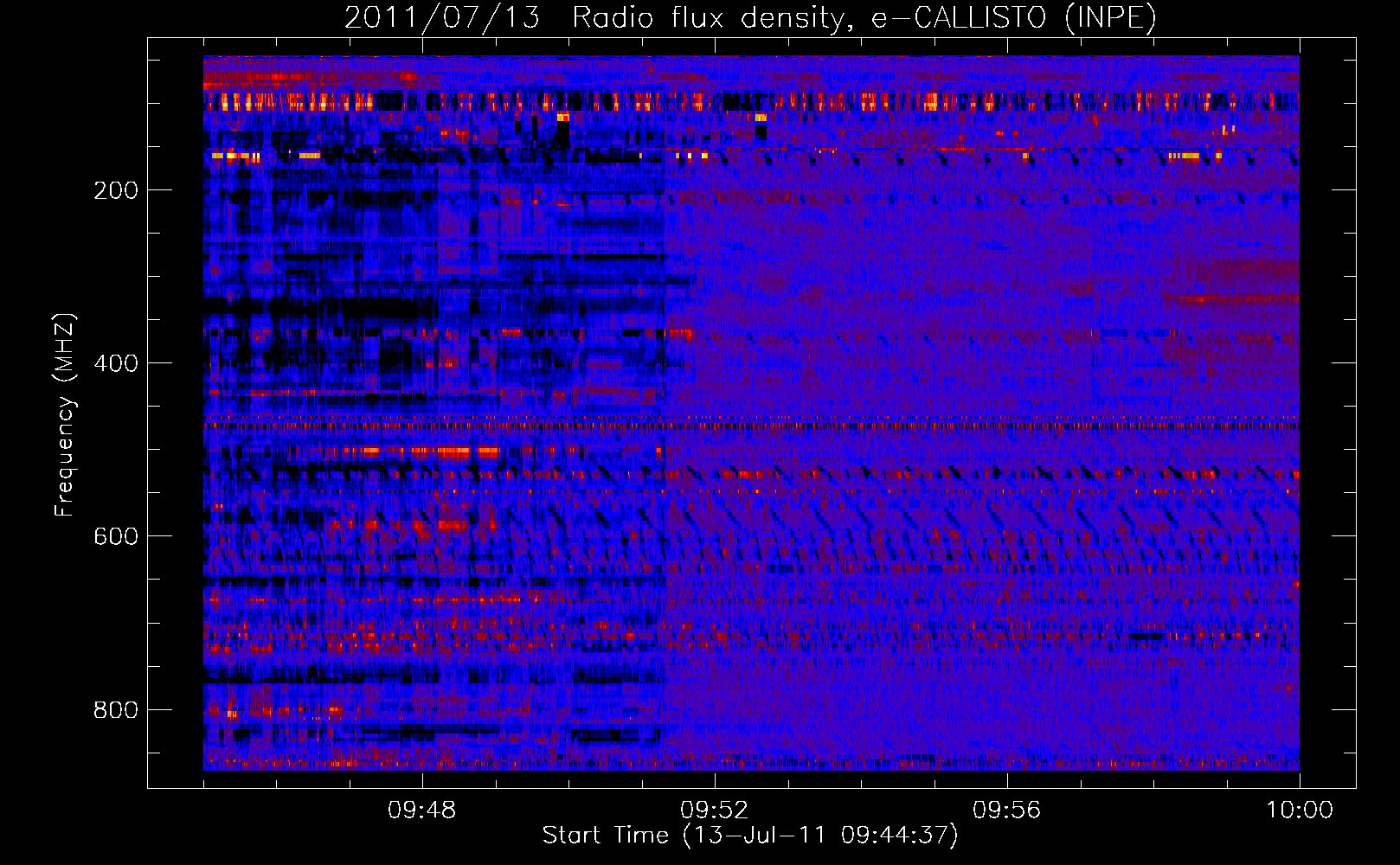Click the '09:48' time axis label
The image size is (1400, 865).
(422, 811)
